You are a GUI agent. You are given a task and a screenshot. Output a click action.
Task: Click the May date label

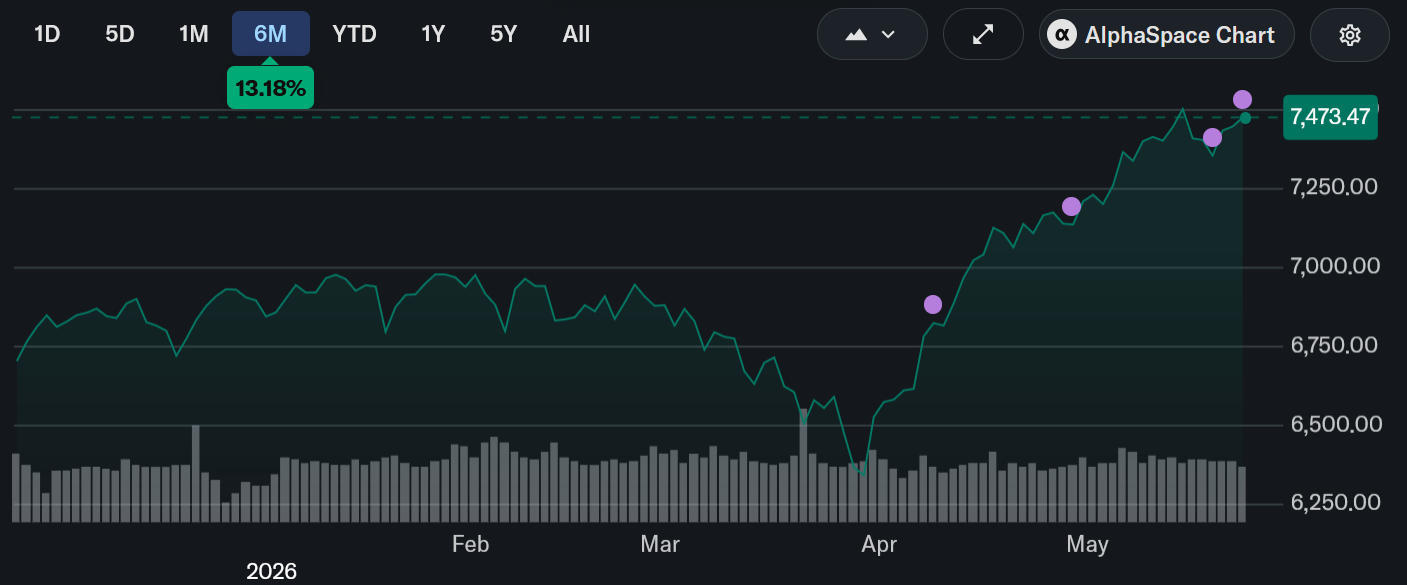[x=1087, y=544]
